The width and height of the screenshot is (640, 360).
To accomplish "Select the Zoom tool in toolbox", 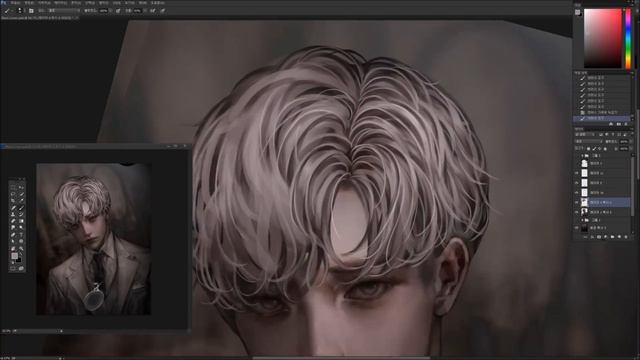I will pos(21,248).
